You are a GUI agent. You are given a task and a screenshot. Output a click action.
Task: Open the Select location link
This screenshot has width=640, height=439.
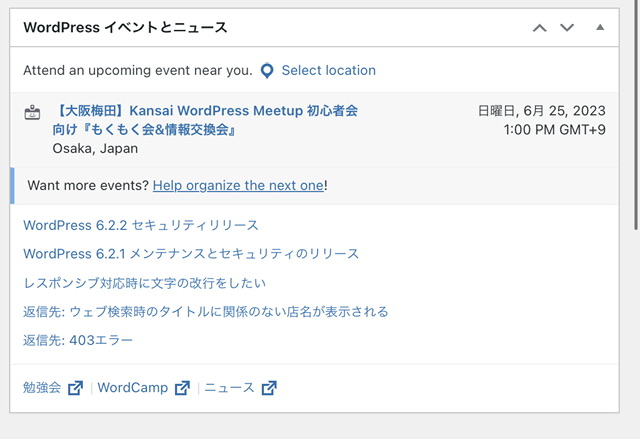[x=328, y=71]
